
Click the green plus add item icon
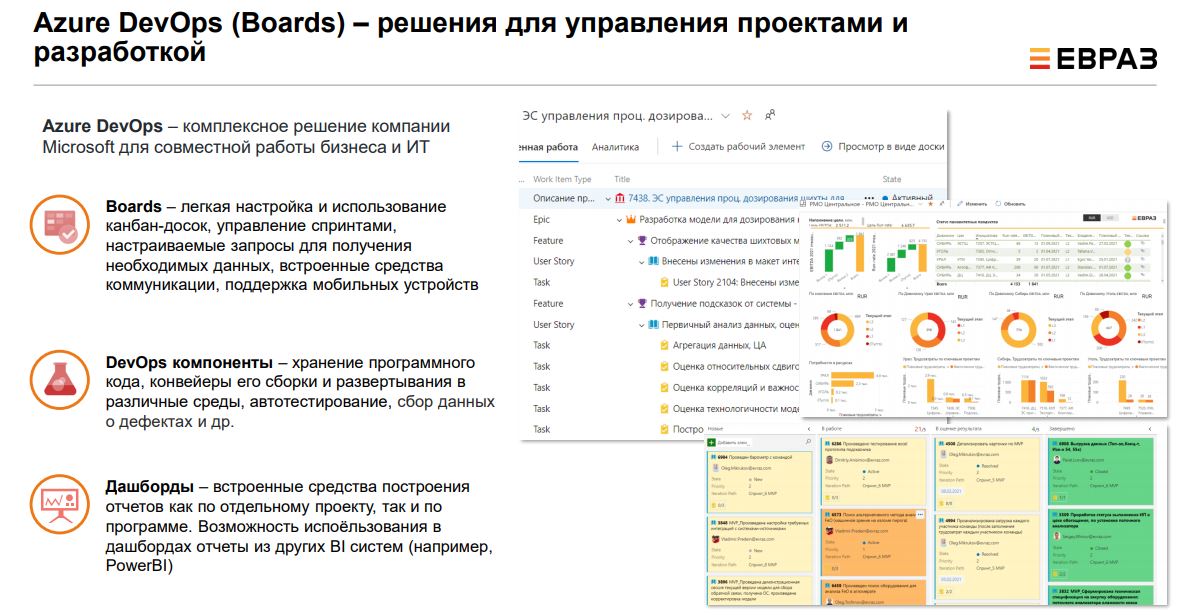(x=712, y=441)
